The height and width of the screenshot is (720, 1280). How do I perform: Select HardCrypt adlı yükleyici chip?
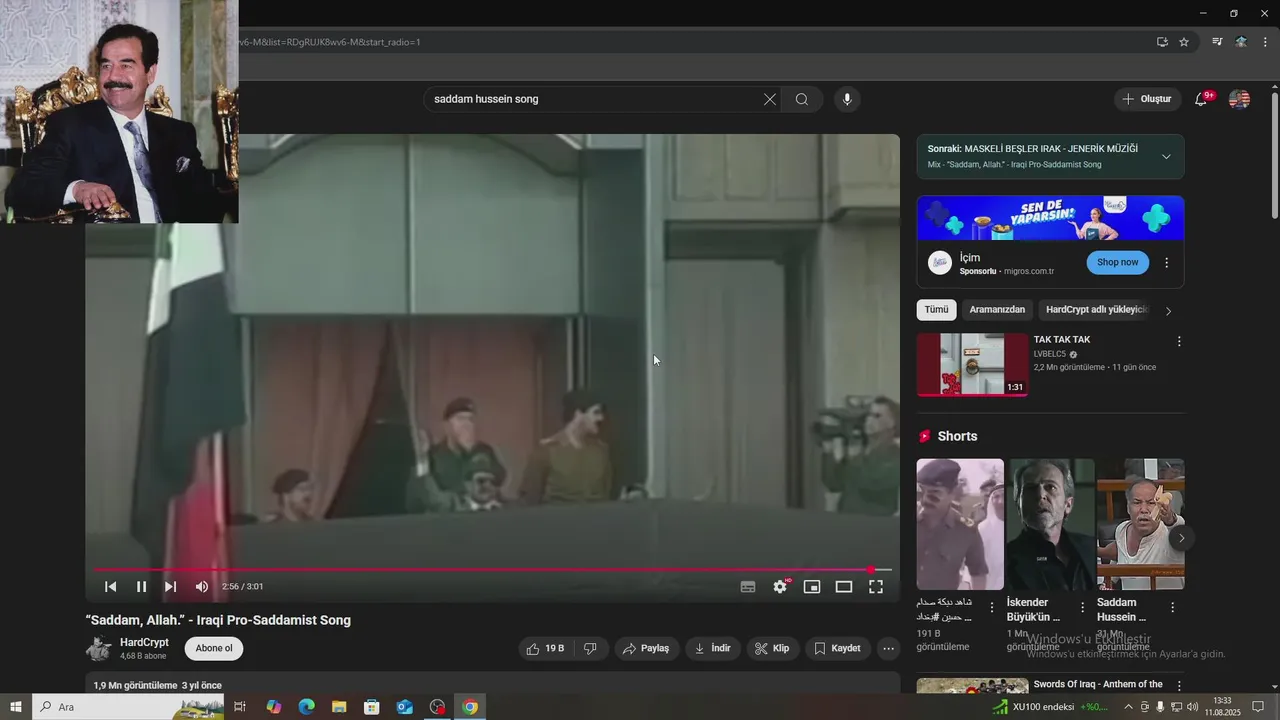(1097, 310)
